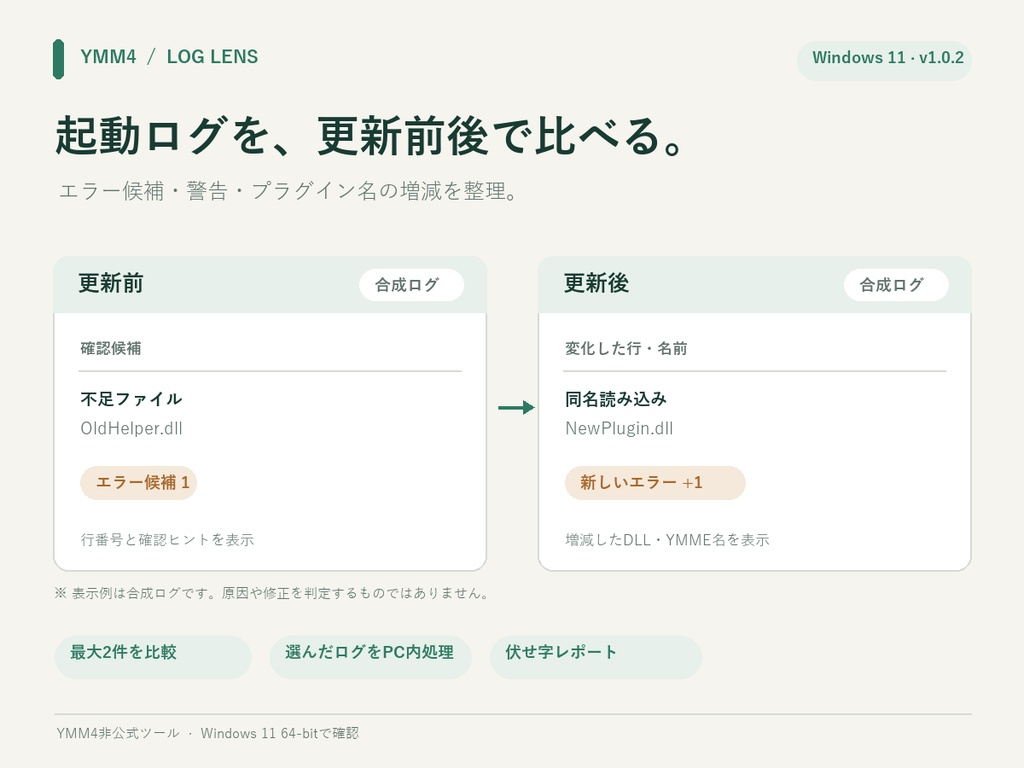
Task: Click the disclaimer note starting with ※ 表示例は合成ログです
Action: [272, 593]
